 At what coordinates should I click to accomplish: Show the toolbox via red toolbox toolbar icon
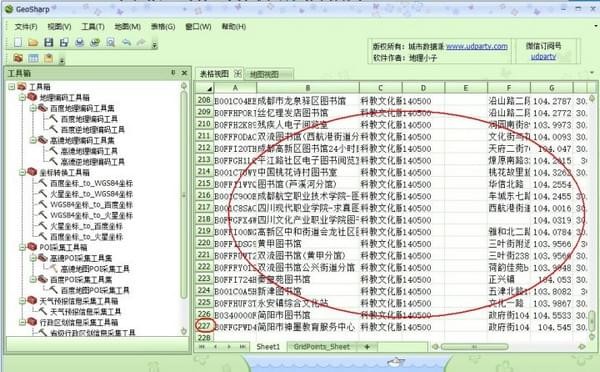[x=18, y=58]
